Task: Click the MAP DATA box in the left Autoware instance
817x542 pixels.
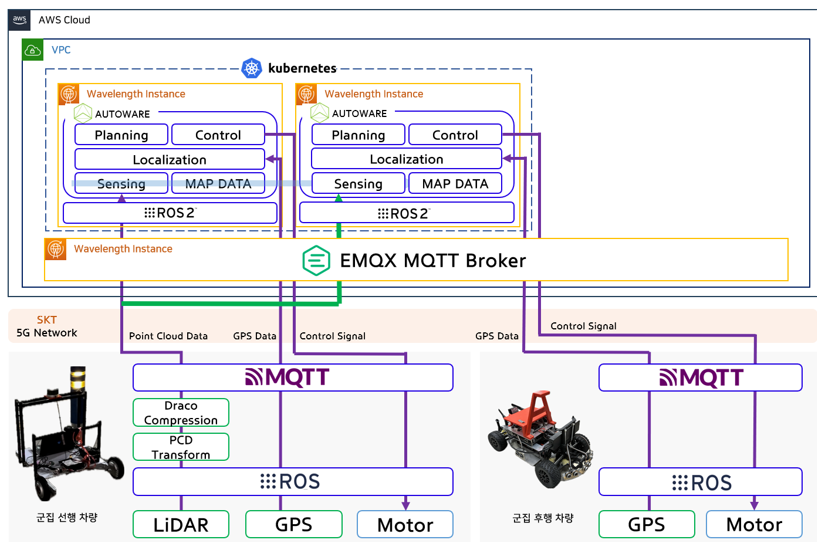Action: pyautogui.click(x=218, y=183)
